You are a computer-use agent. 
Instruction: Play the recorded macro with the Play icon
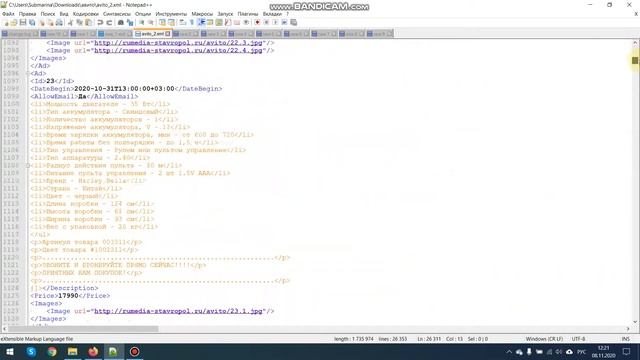tap(275, 22)
